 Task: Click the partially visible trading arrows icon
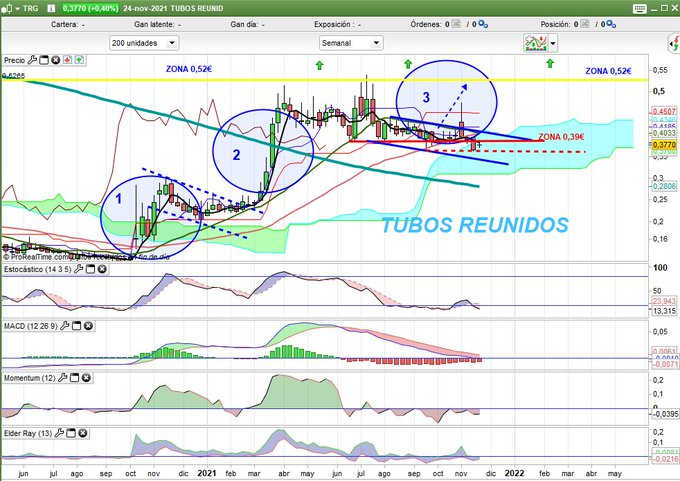pyautogui.click(x=674, y=43)
